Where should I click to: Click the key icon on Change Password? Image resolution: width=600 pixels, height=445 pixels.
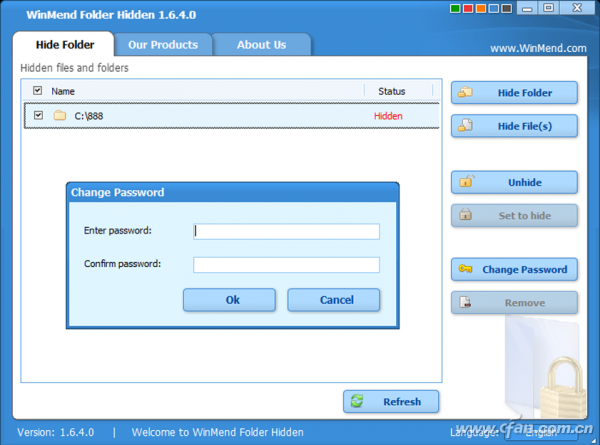[465, 269]
